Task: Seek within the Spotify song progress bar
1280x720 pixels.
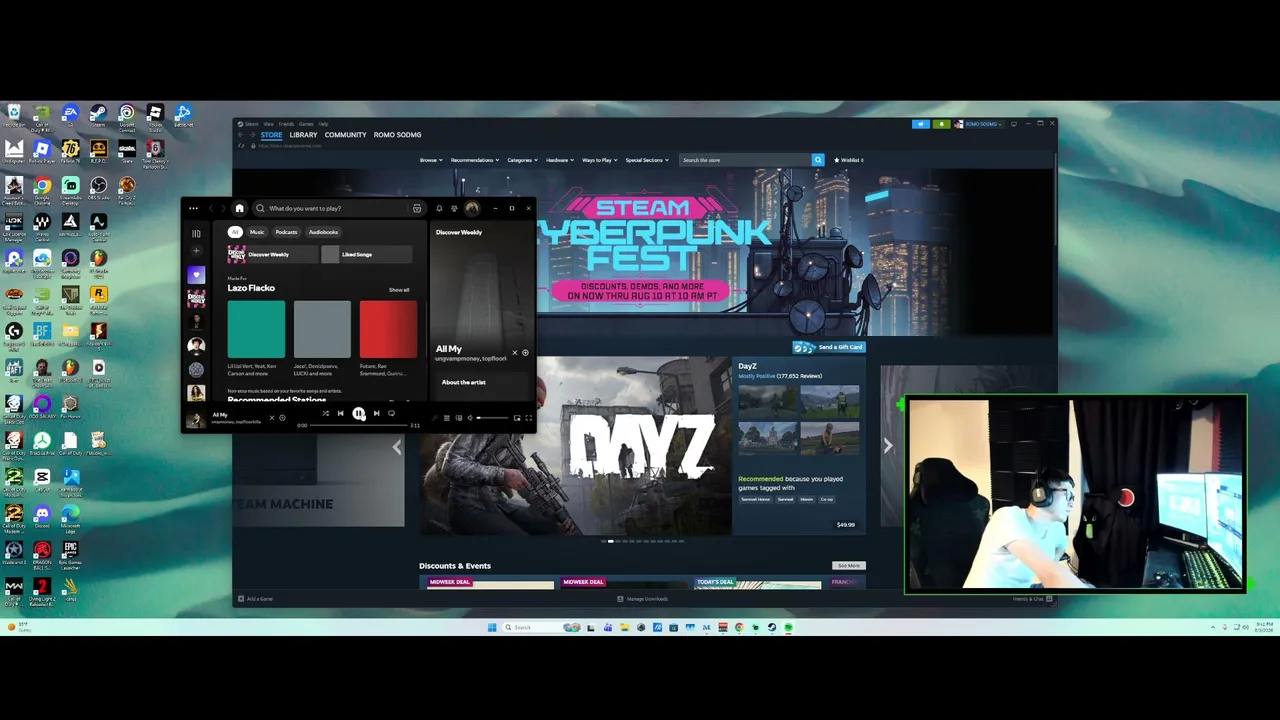Action: click(359, 425)
